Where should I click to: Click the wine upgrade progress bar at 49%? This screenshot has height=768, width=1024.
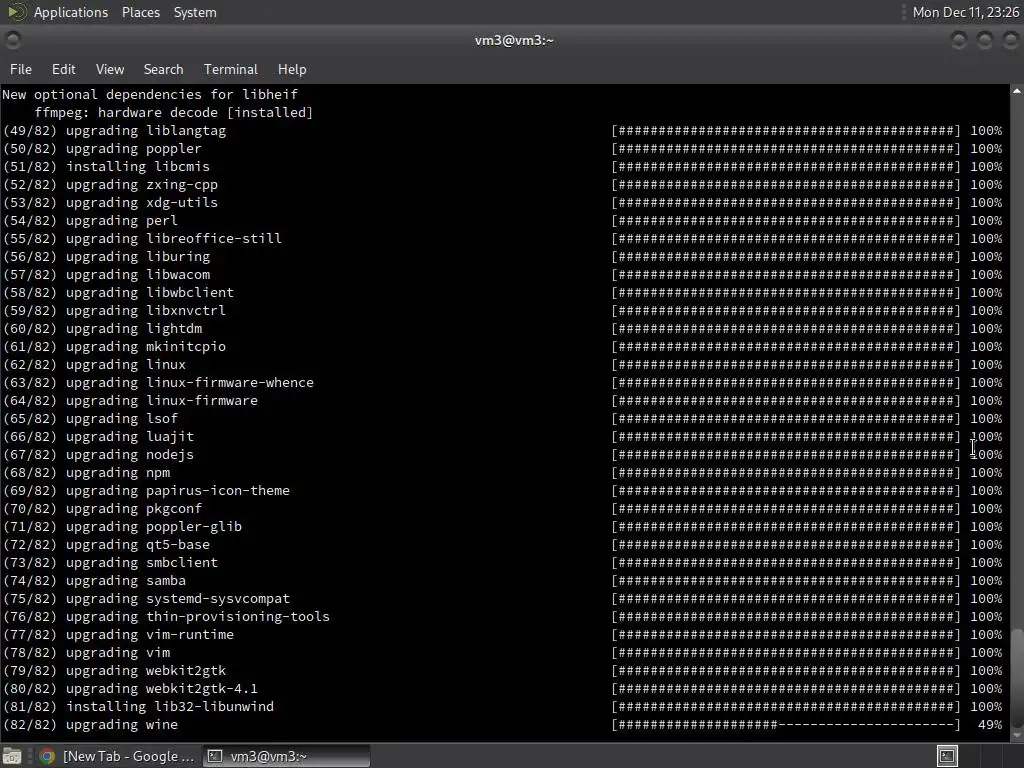[786, 725]
